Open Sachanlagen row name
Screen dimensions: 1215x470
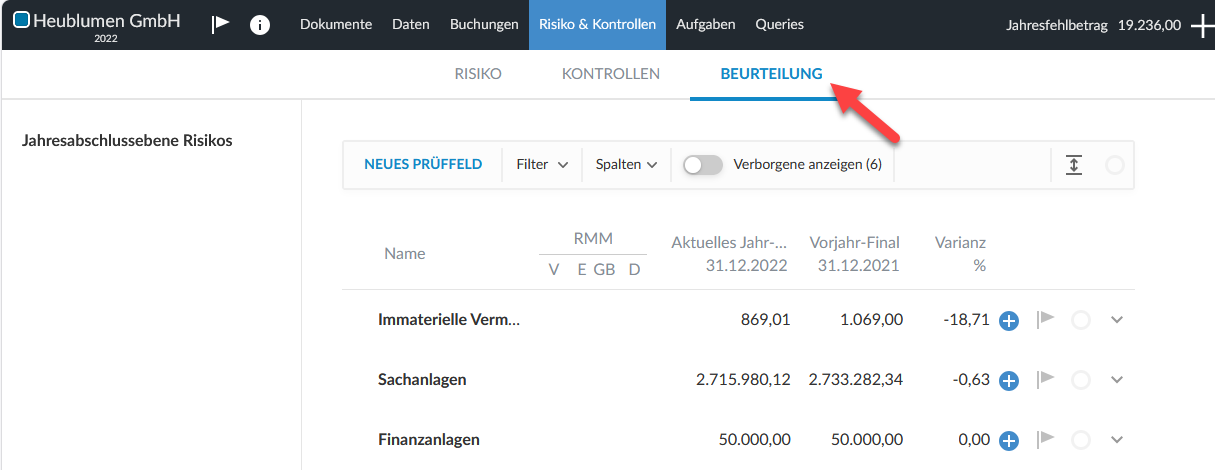(422, 380)
